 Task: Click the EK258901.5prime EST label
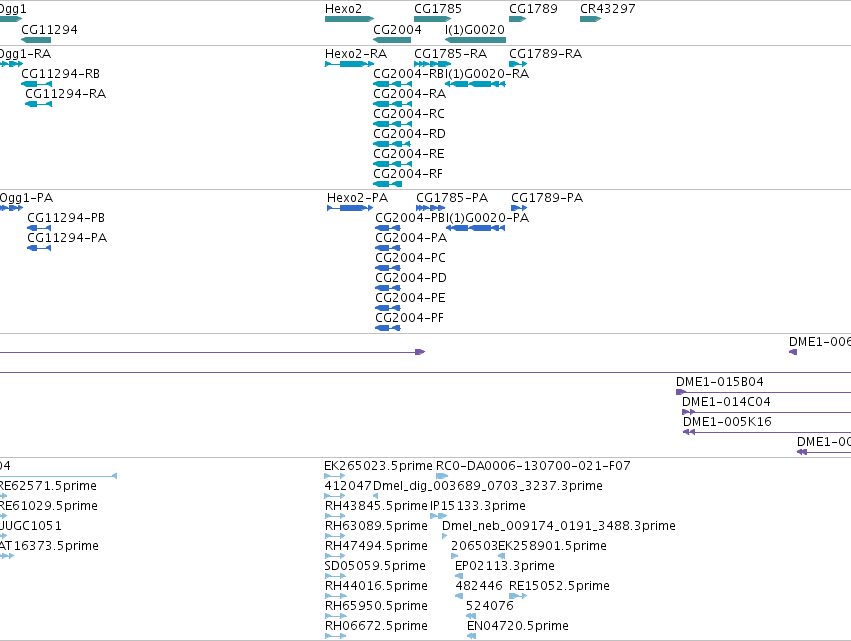pyautogui.click(x=552, y=545)
